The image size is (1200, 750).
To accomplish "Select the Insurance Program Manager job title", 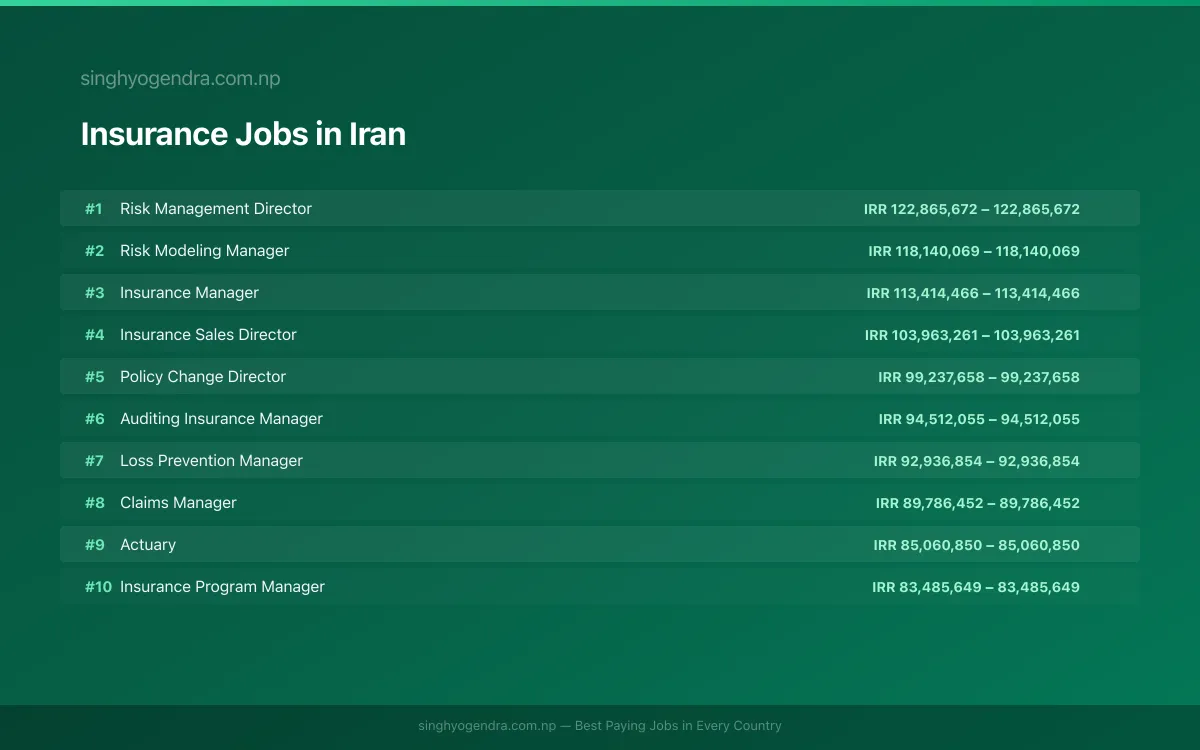I will point(222,587).
